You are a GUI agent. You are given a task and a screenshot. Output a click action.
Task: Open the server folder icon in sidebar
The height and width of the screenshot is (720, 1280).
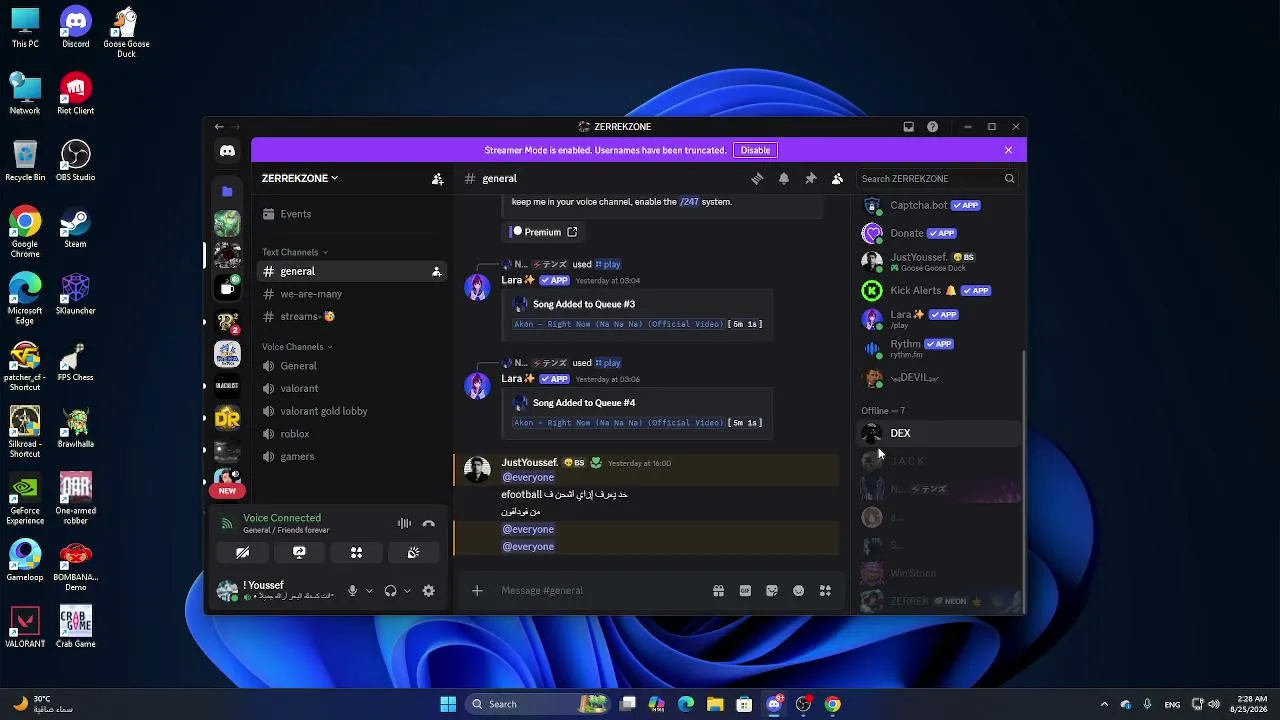227,191
